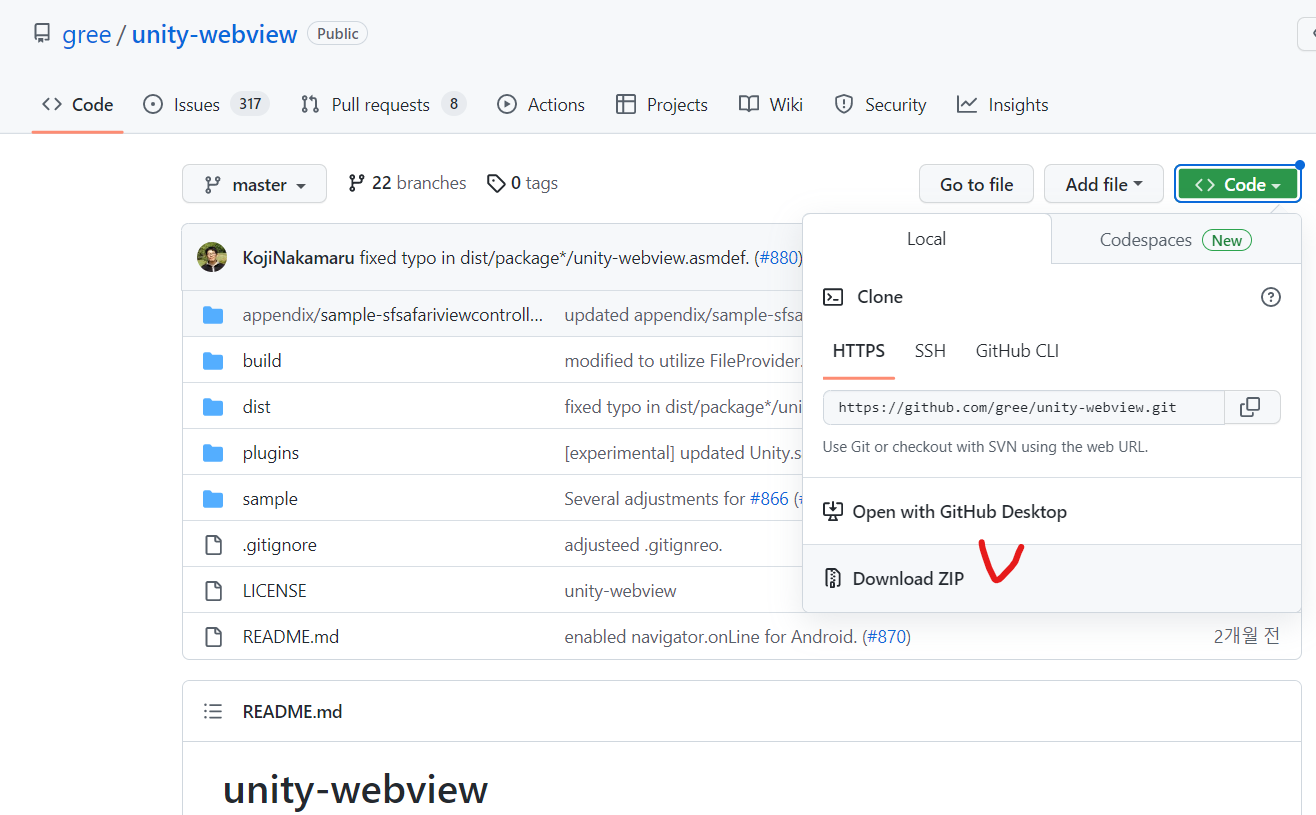Switch to the Codespaces tab

(1175, 240)
